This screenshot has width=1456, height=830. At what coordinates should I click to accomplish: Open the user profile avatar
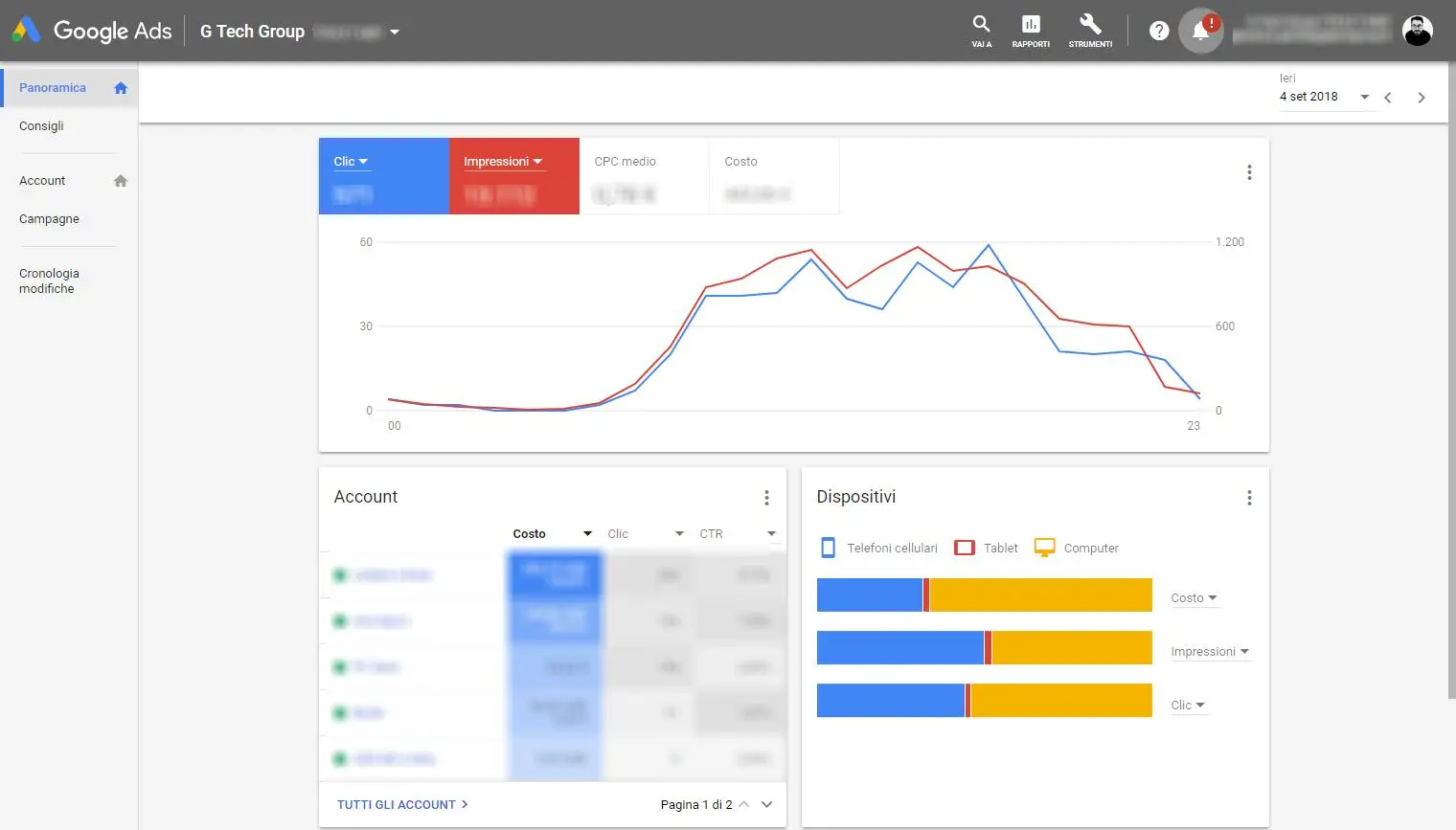tap(1418, 31)
